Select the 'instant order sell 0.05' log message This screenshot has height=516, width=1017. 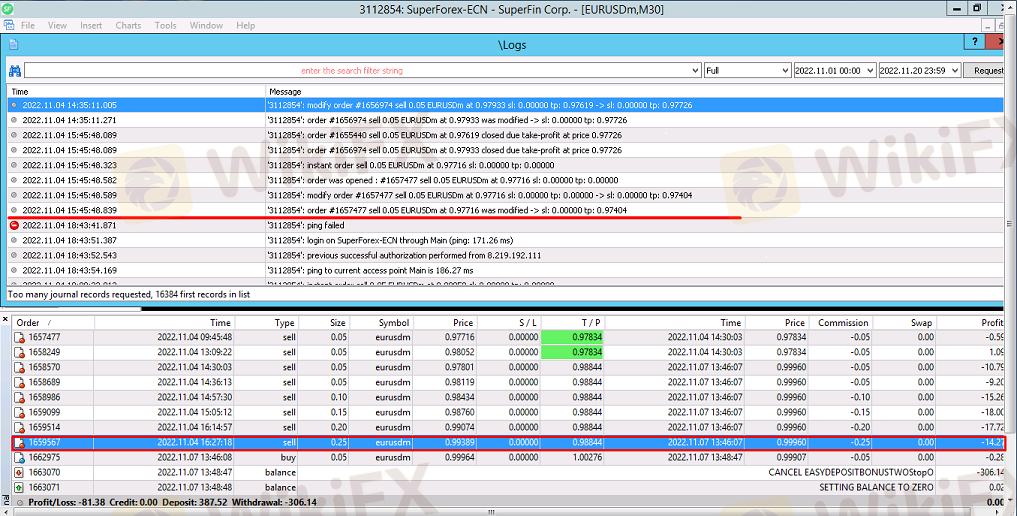click(x=411, y=165)
